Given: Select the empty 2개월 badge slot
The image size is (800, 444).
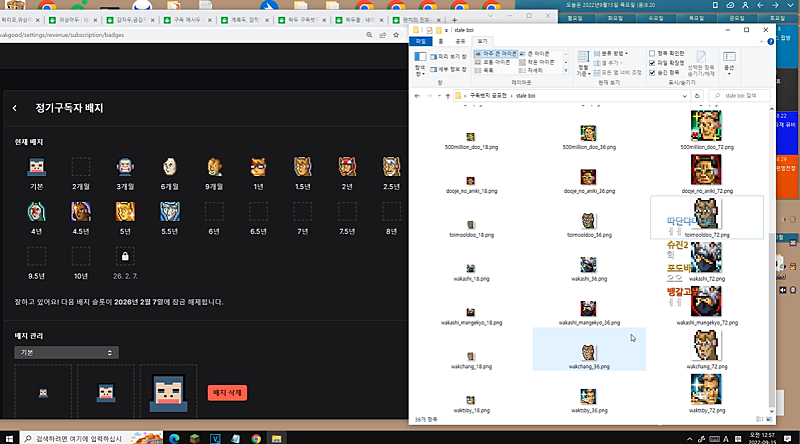Looking at the screenshot, I should (x=81, y=167).
